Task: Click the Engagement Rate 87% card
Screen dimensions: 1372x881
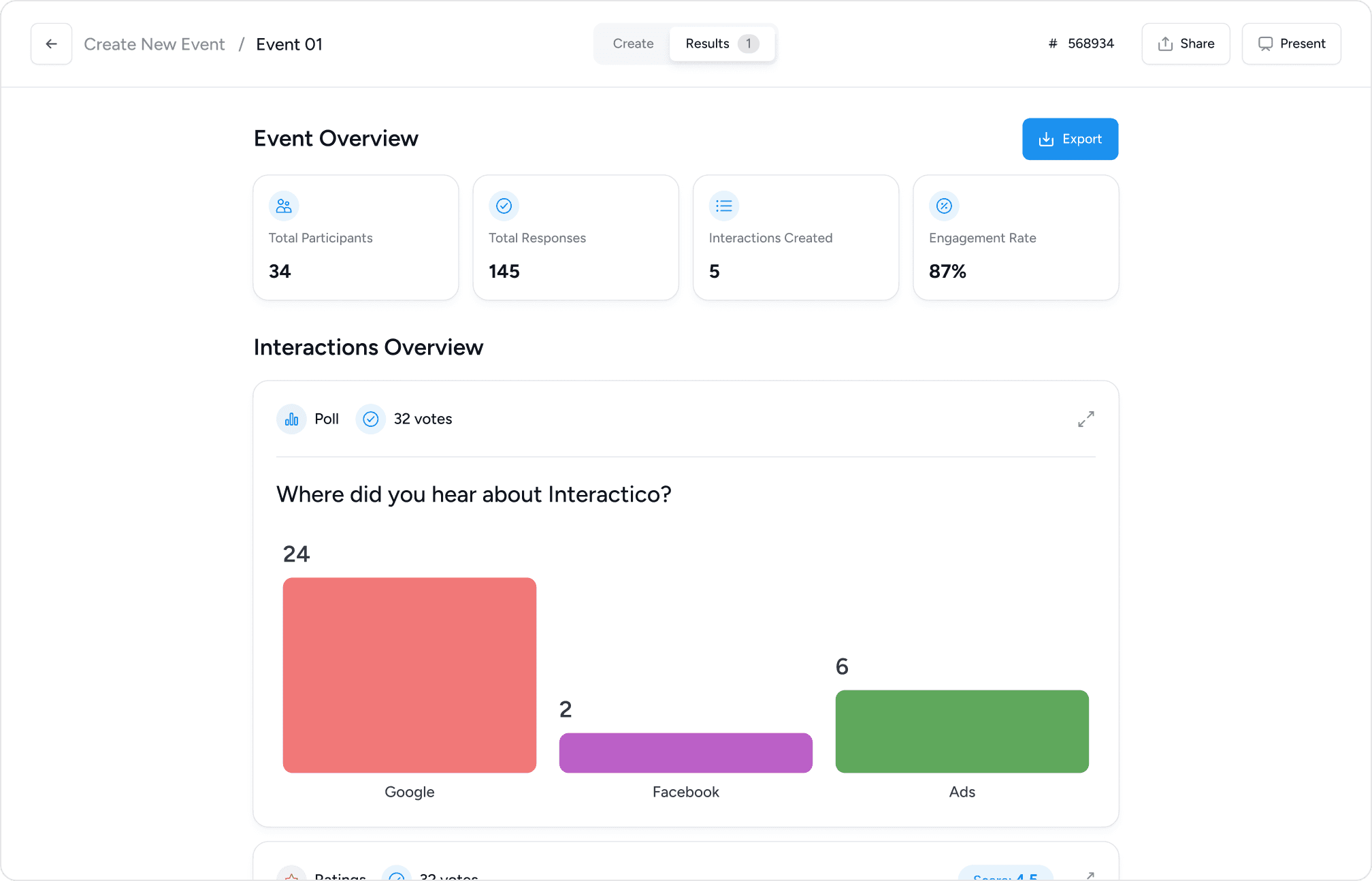Action: 1015,238
